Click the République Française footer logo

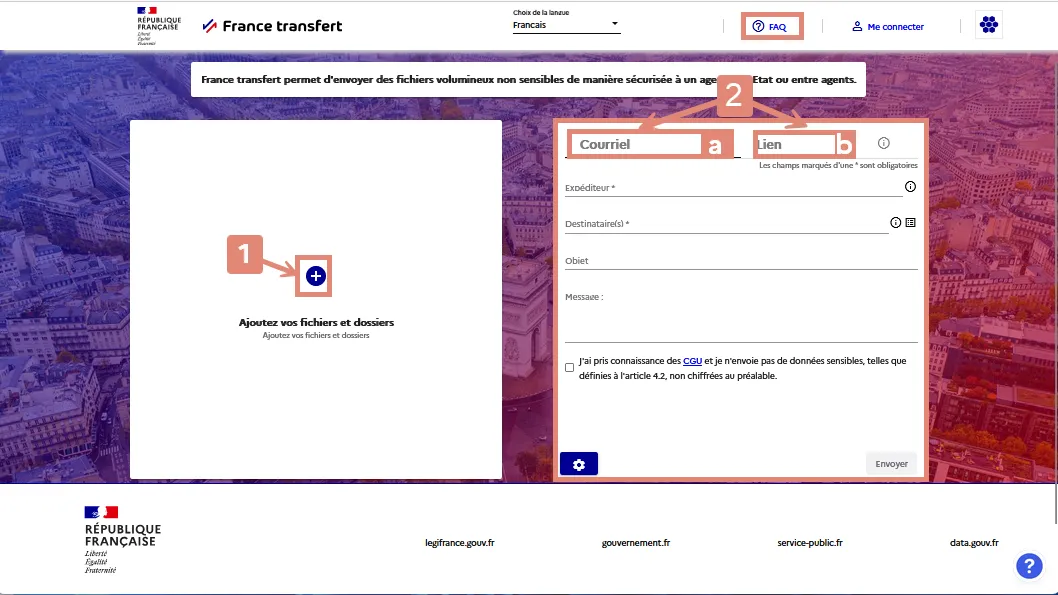pos(122,540)
